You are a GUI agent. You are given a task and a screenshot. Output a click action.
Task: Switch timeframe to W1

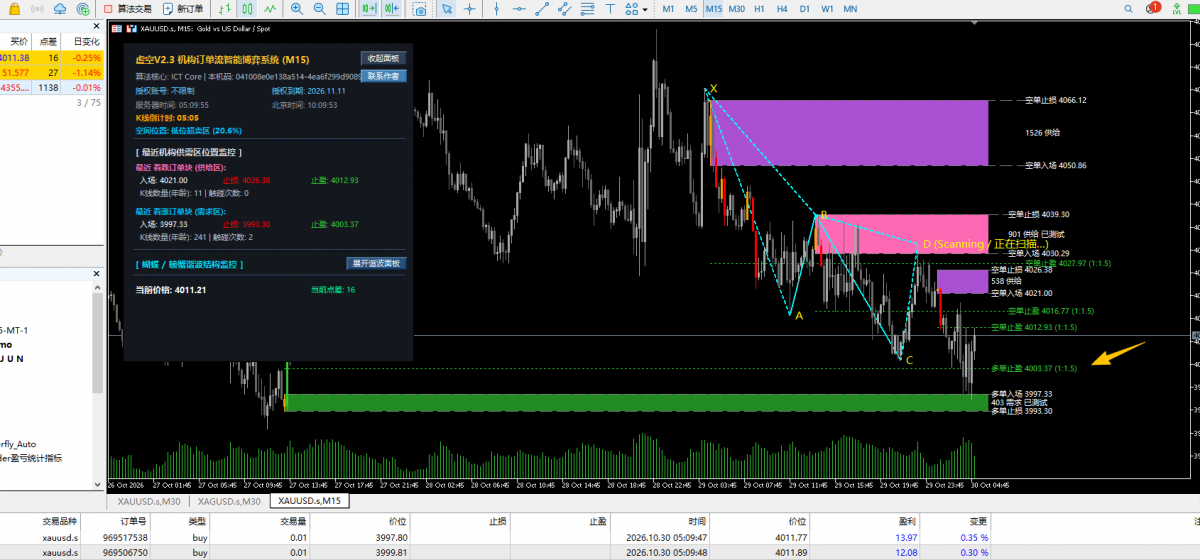(827, 9)
